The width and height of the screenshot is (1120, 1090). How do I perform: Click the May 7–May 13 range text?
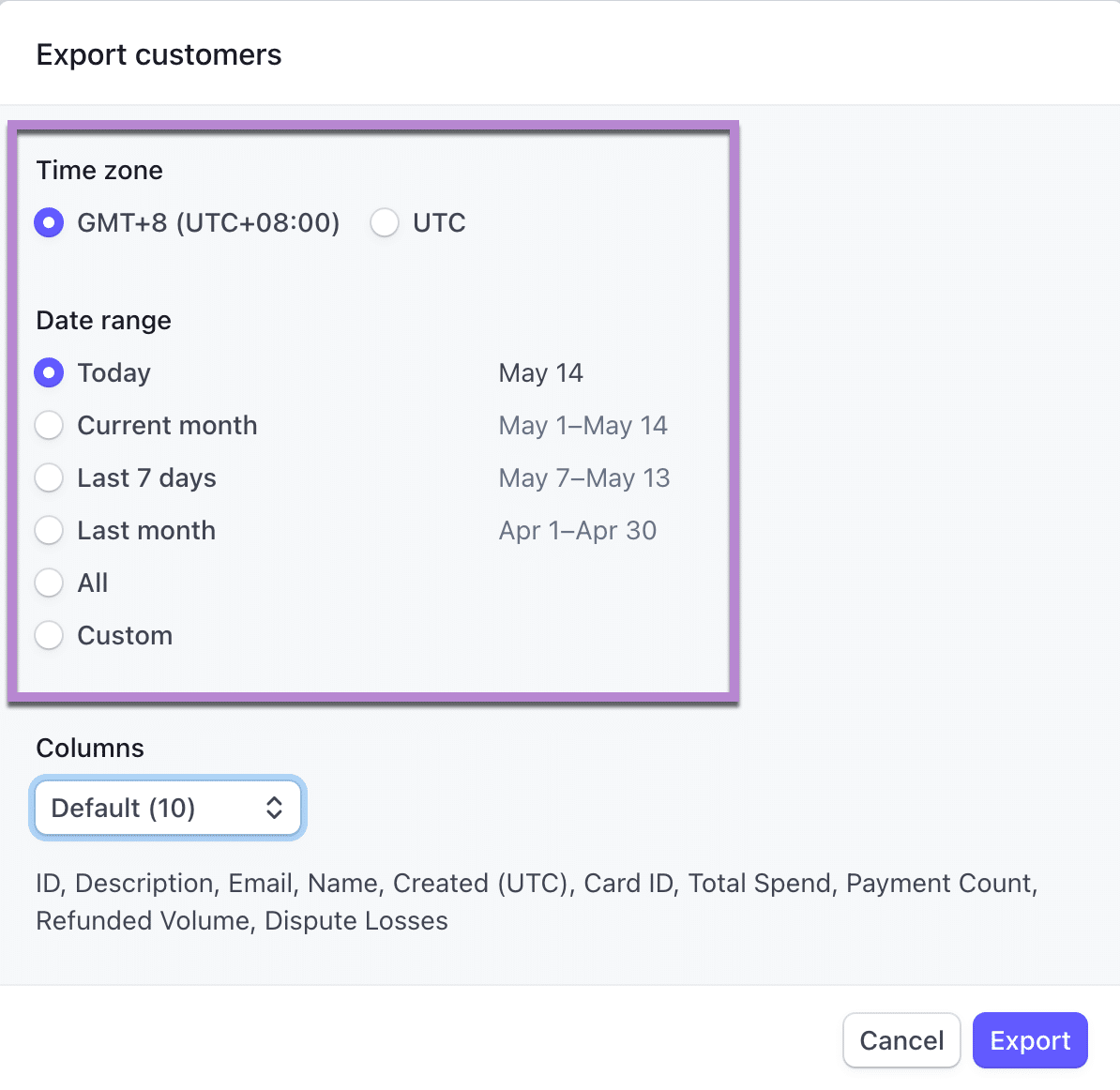[583, 477]
